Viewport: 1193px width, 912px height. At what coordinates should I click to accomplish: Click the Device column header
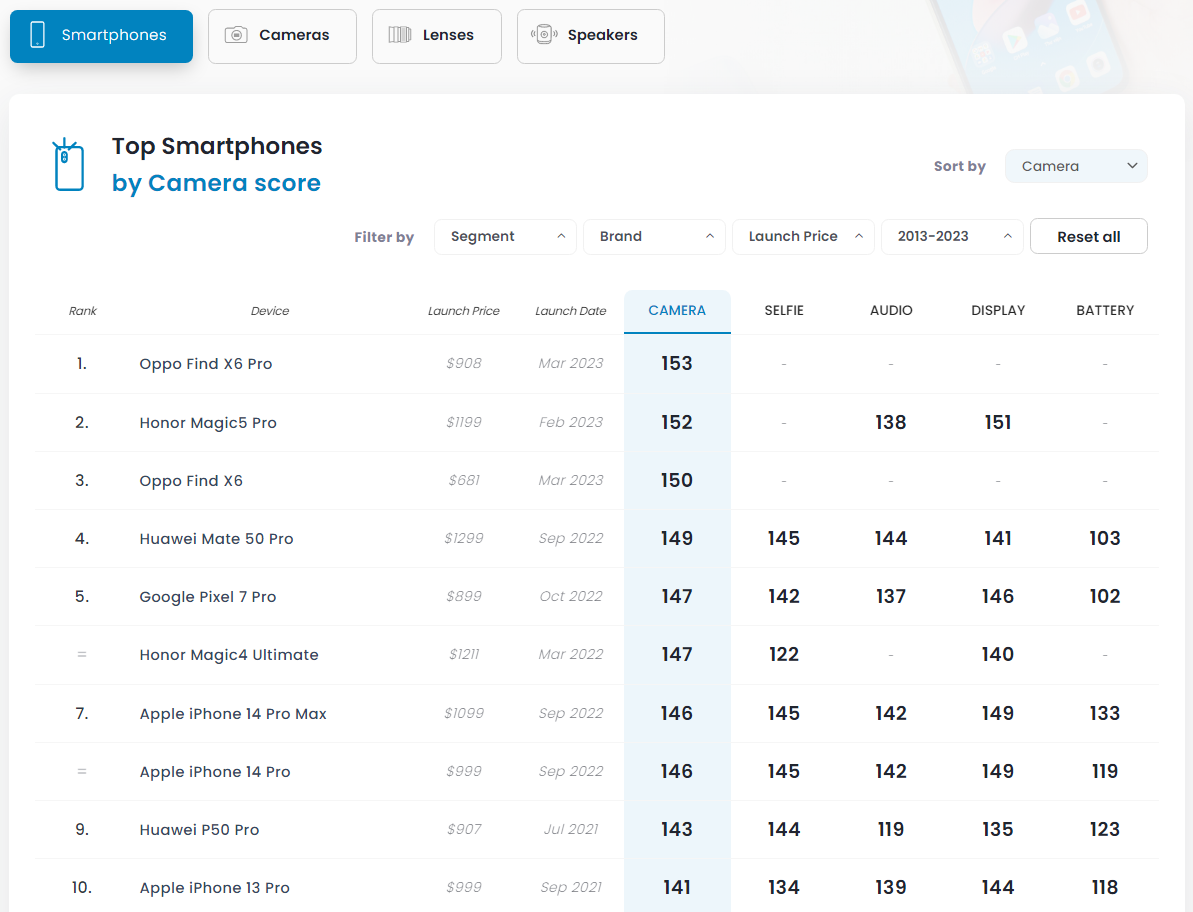(x=270, y=311)
